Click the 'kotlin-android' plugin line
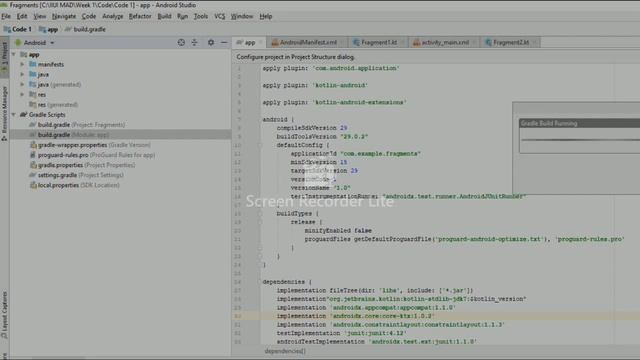 point(315,85)
